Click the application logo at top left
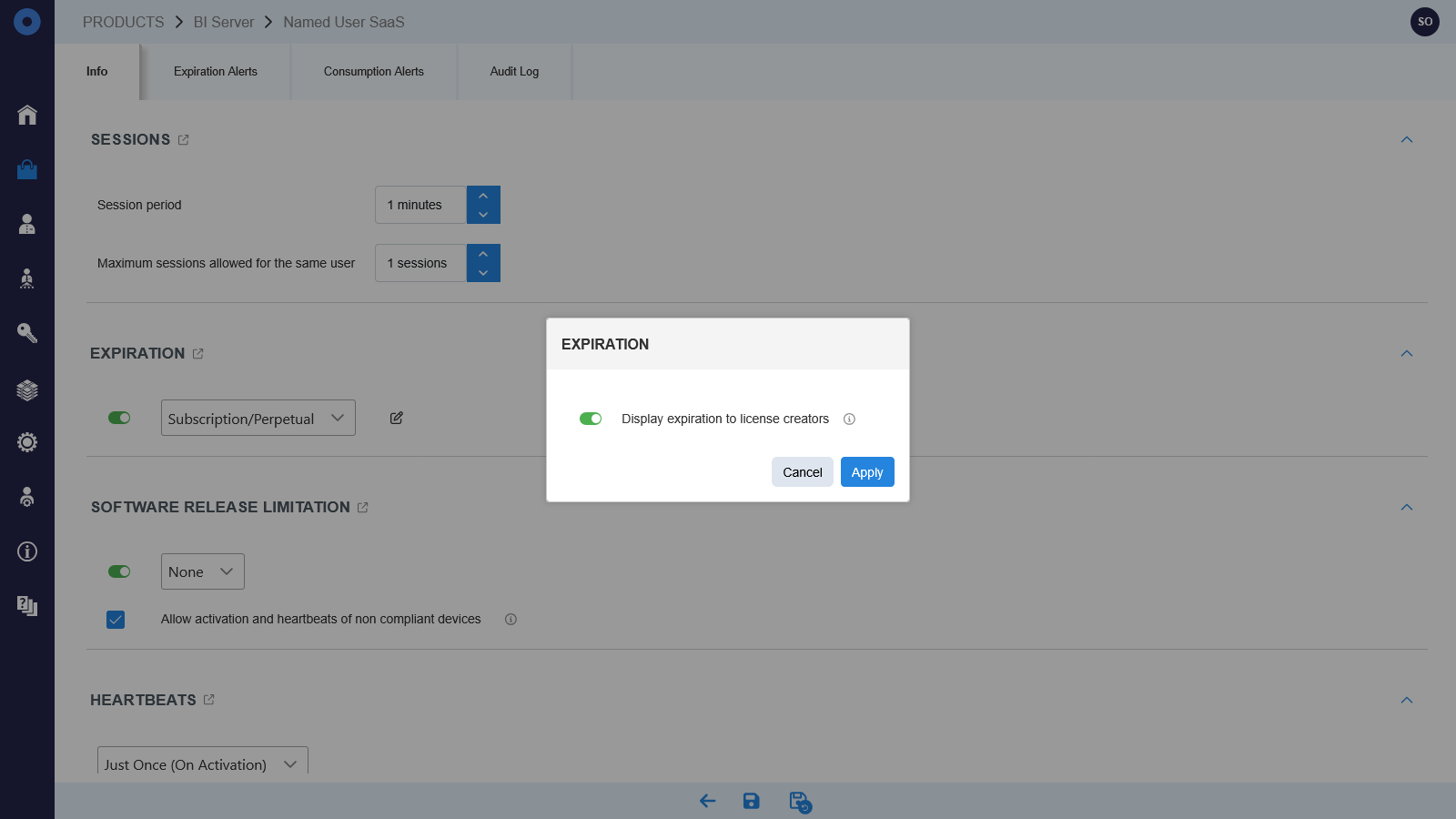 [27, 22]
